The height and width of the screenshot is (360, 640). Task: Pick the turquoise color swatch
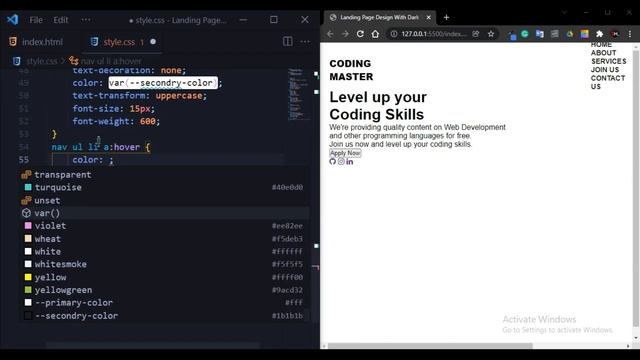(28, 187)
